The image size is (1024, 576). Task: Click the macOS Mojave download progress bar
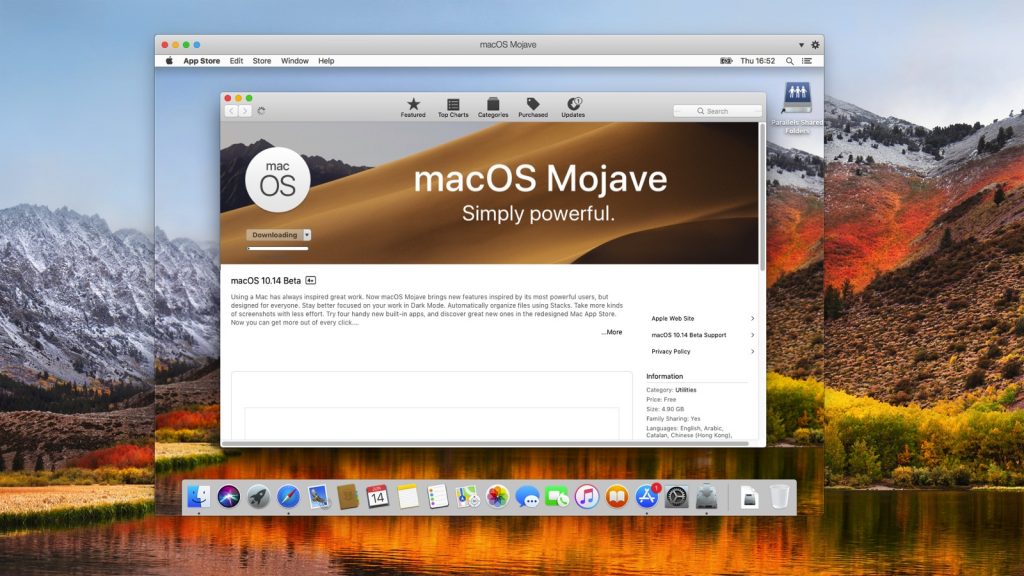[278, 249]
